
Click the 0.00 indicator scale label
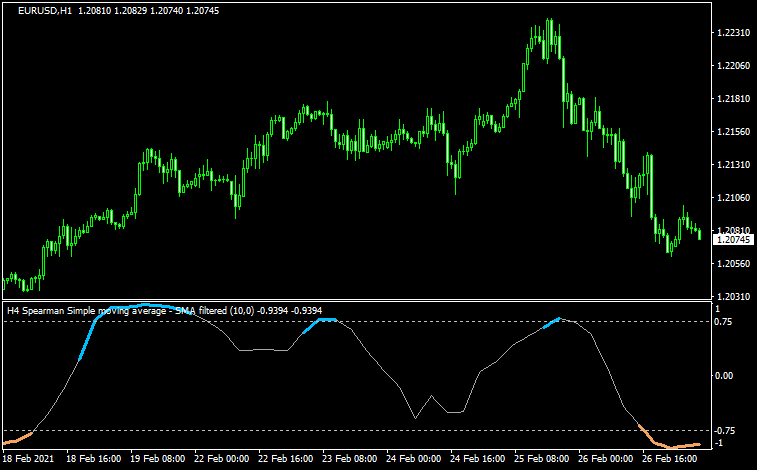point(725,376)
